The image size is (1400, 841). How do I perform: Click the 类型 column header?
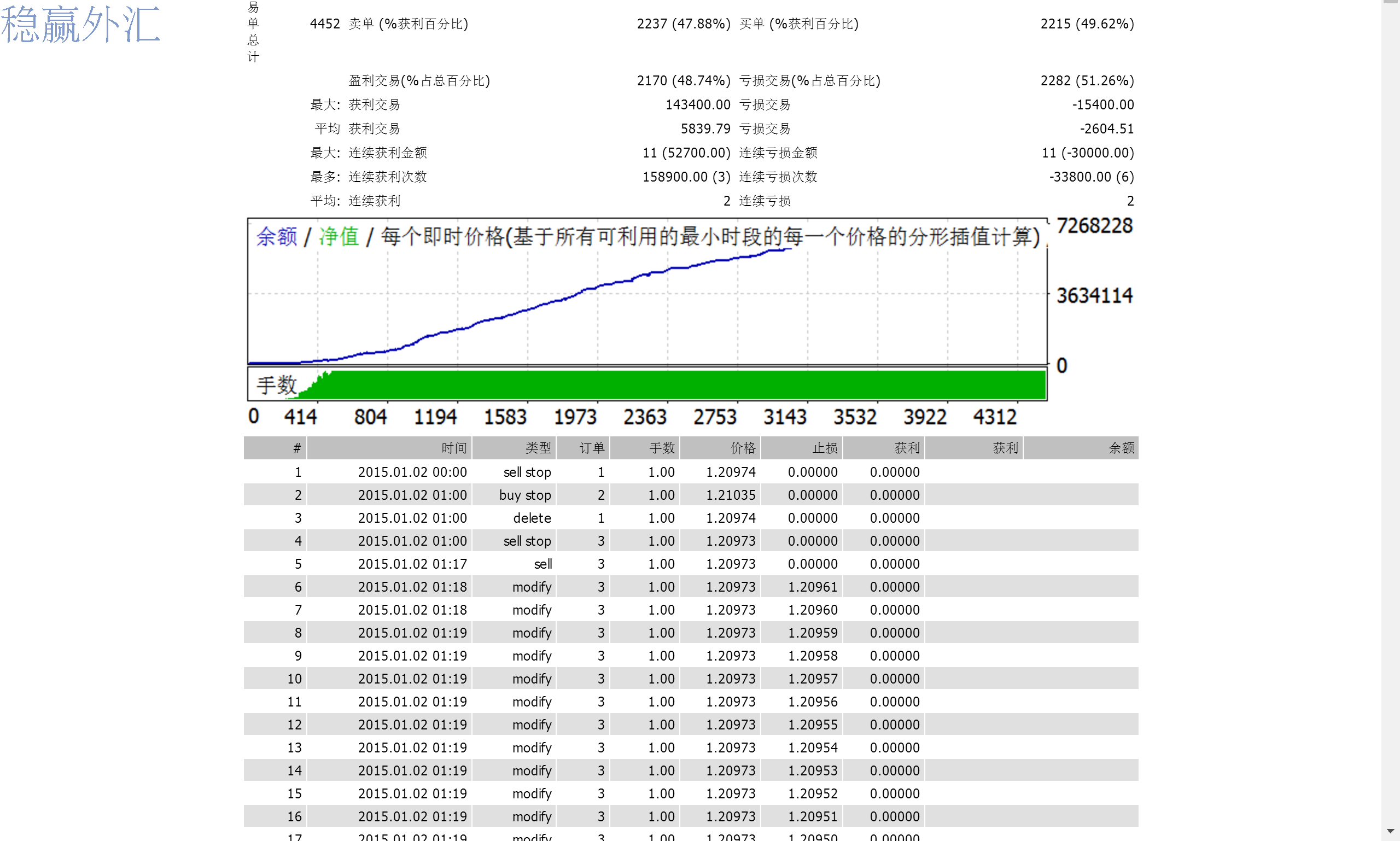(514, 448)
